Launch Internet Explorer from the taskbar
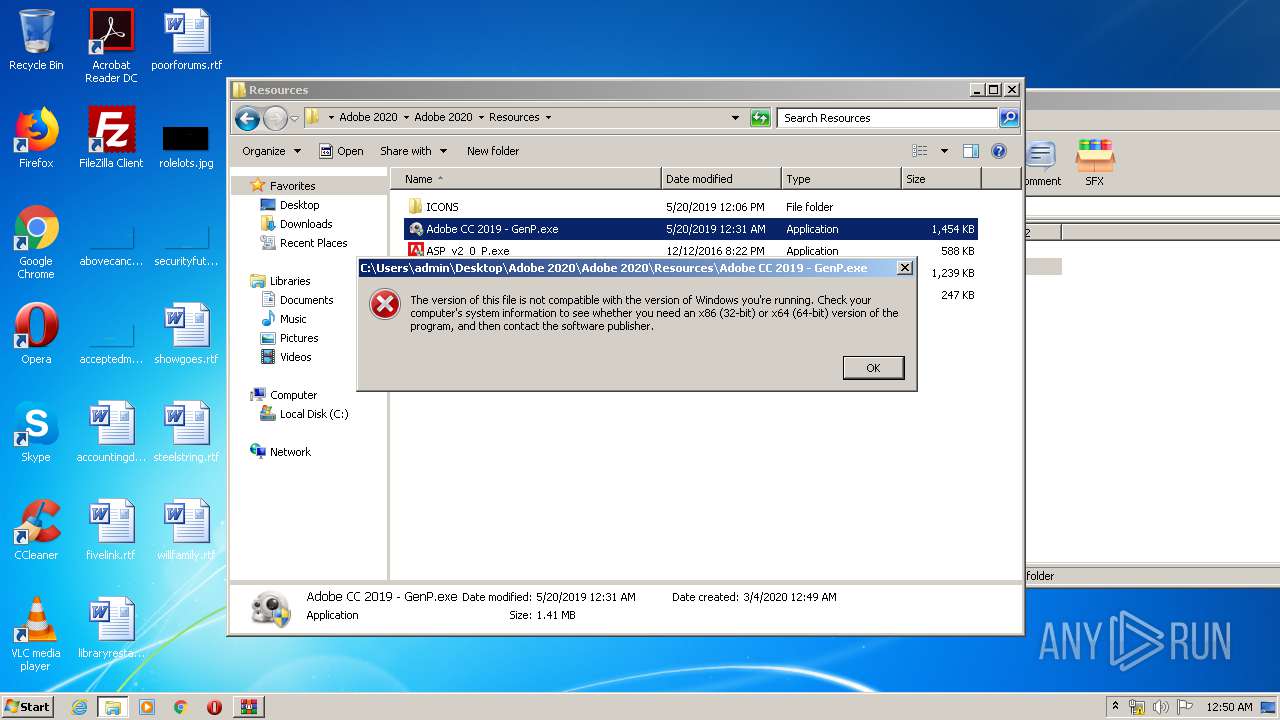This screenshot has width=1280, height=720. [x=79, y=707]
